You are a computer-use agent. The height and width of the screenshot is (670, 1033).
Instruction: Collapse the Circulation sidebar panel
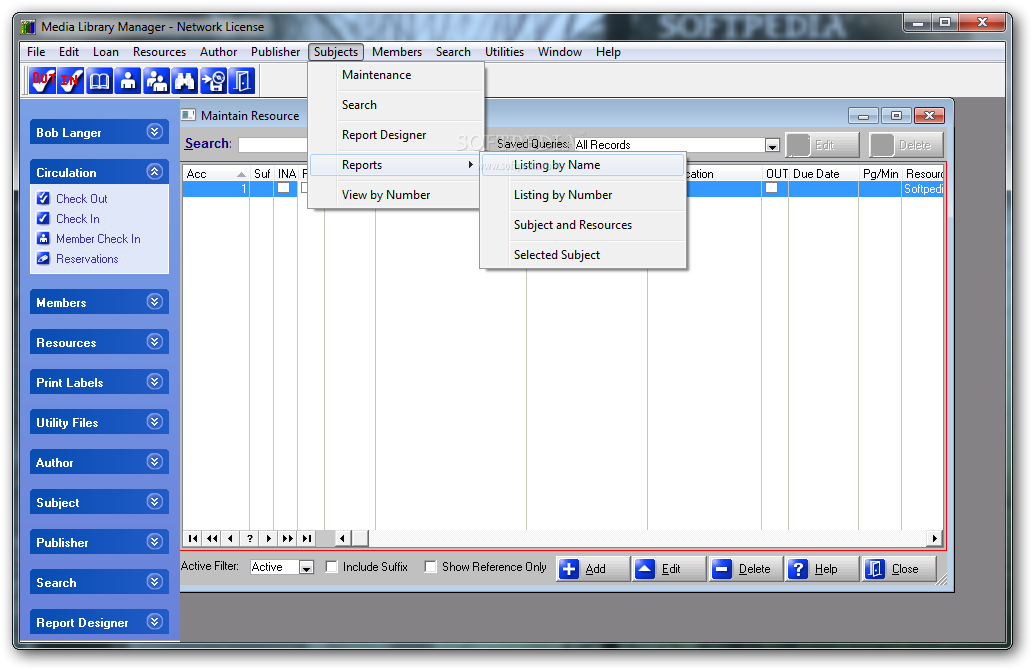155,172
